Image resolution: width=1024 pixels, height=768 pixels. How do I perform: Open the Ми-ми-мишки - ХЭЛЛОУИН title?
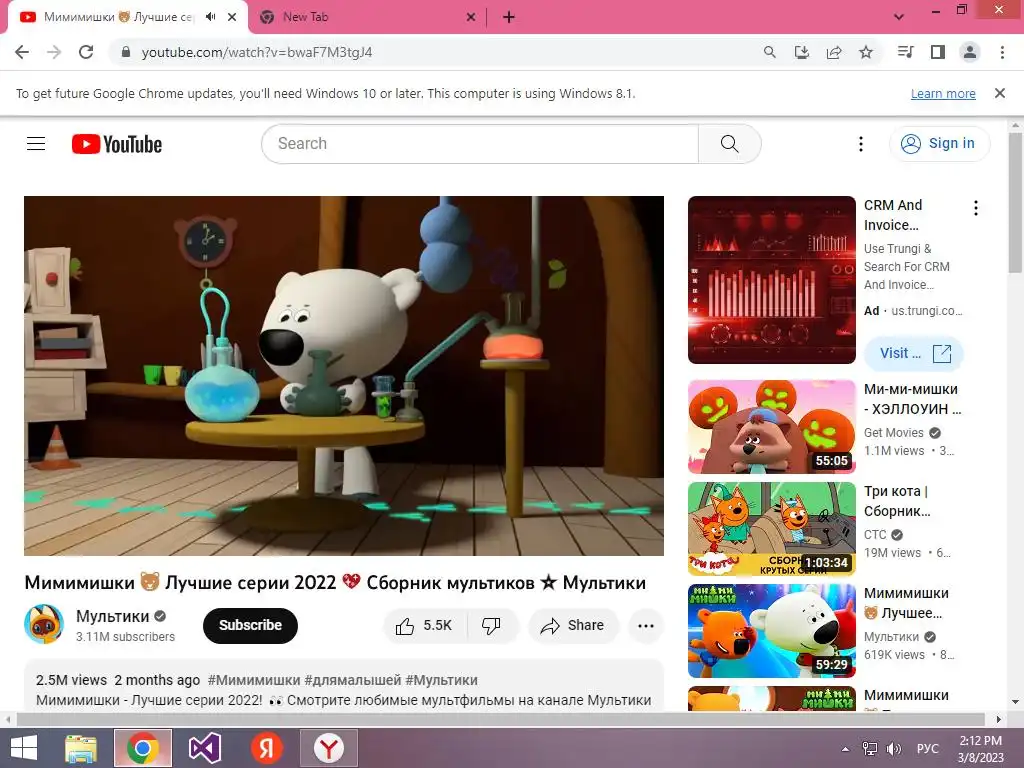(912, 399)
